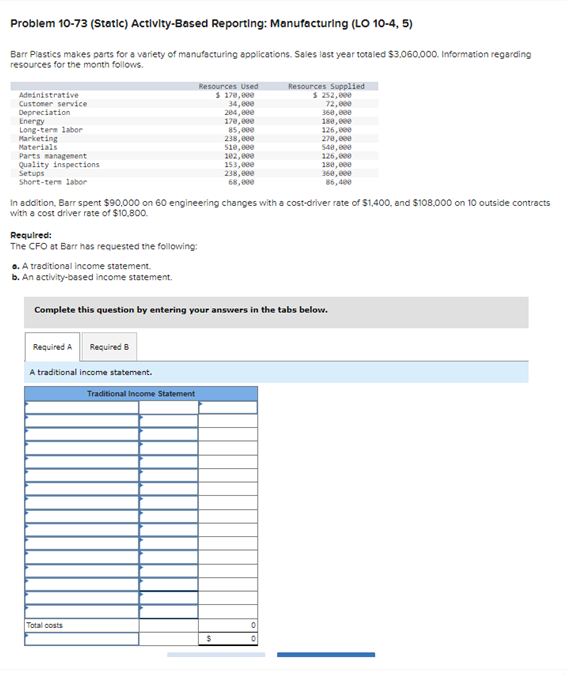Open the label dropdown below Total costs
Viewport: 567px width, 676px height.
pos(82,638)
